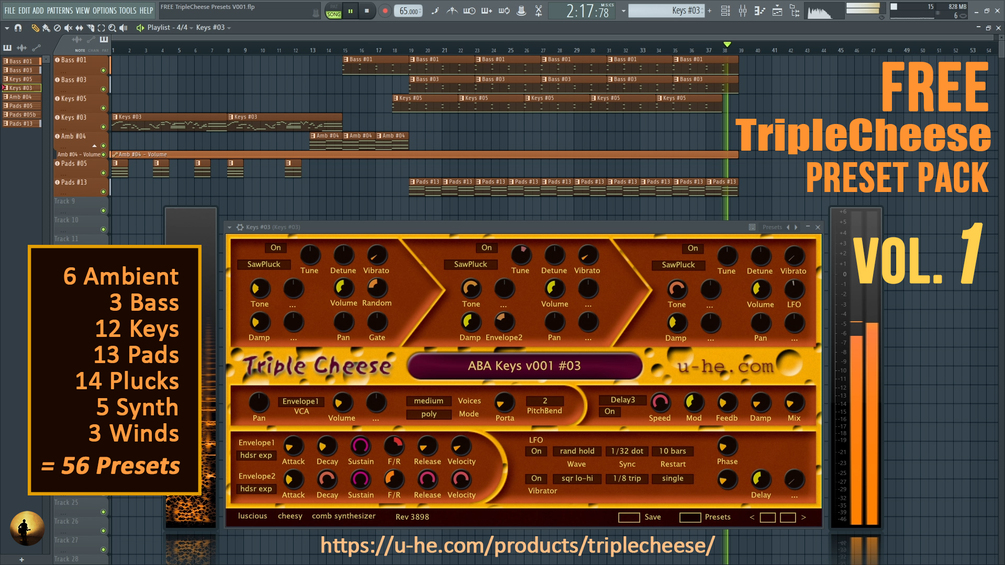The height and width of the screenshot is (565, 1005).
Task: Click the green playhead marker on the timeline
Action: (x=727, y=44)
